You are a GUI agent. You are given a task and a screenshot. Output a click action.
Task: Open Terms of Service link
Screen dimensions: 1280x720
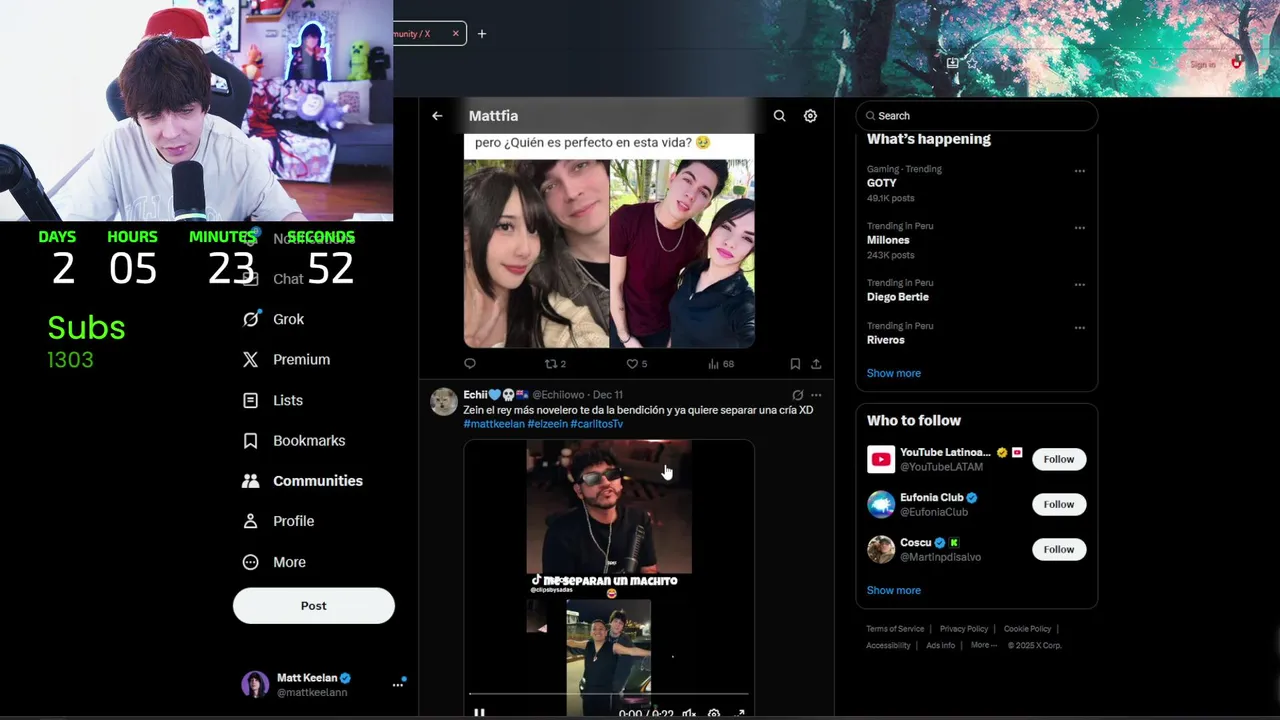[x=895, y=629]
